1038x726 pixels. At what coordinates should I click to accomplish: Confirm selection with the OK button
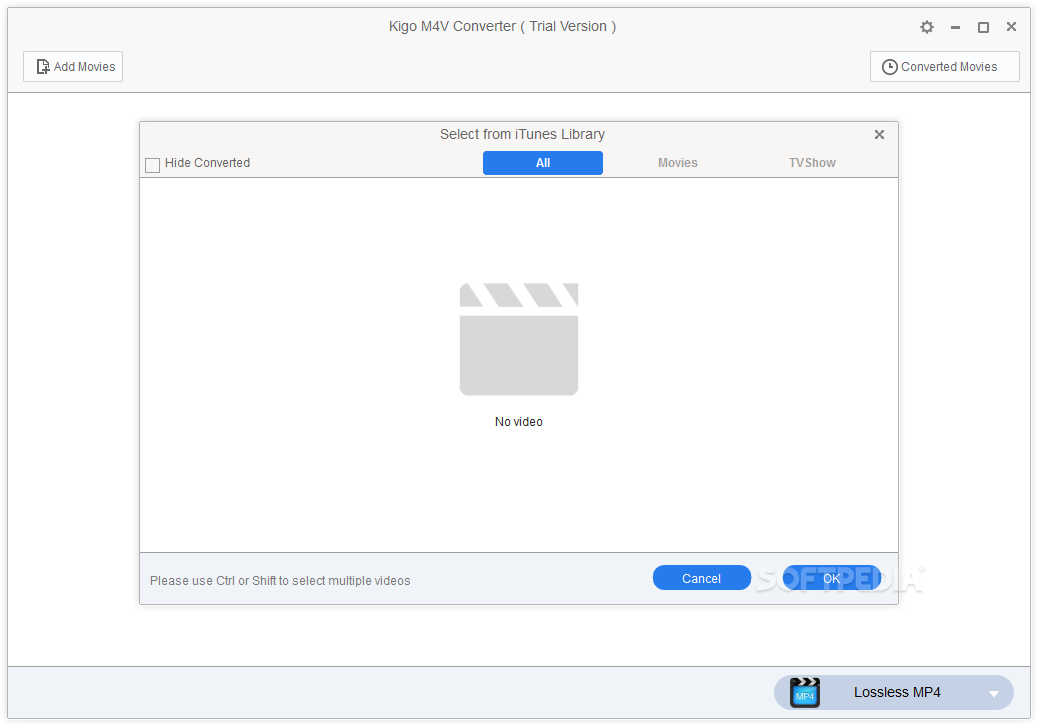(831, 578)
